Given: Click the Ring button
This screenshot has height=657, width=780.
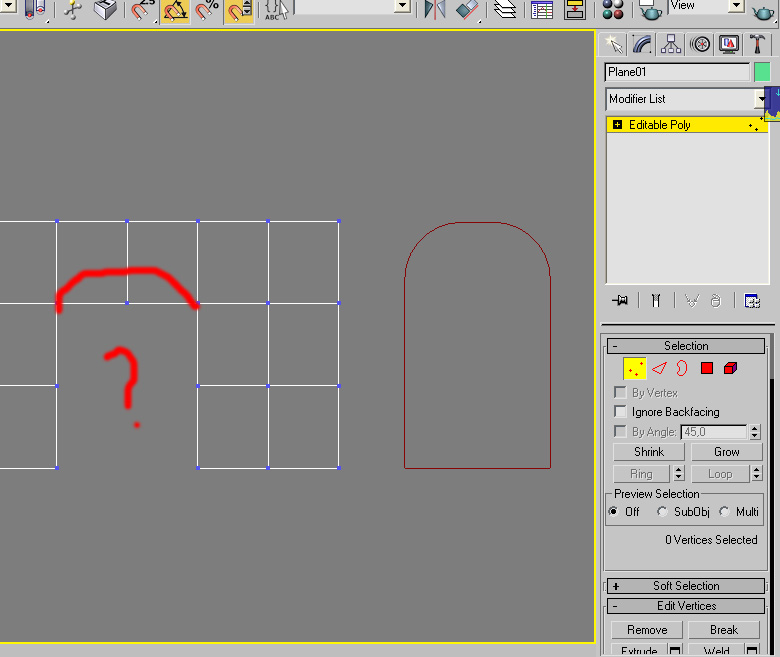Looking at the screenshot, I should (x=642, y=474).
